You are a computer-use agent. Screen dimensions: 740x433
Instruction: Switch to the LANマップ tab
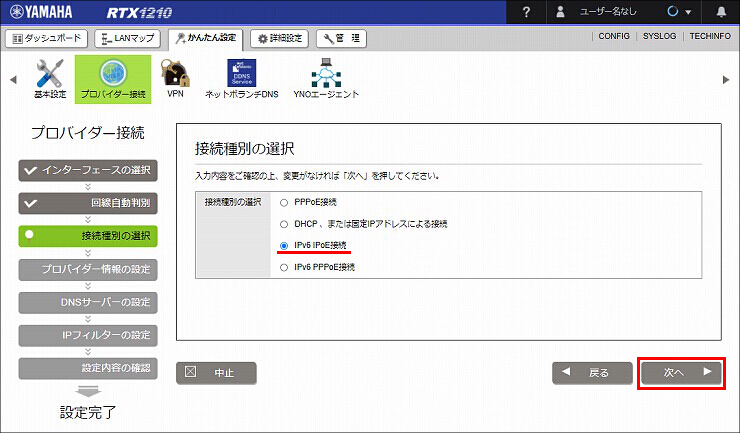click(127, 38)
